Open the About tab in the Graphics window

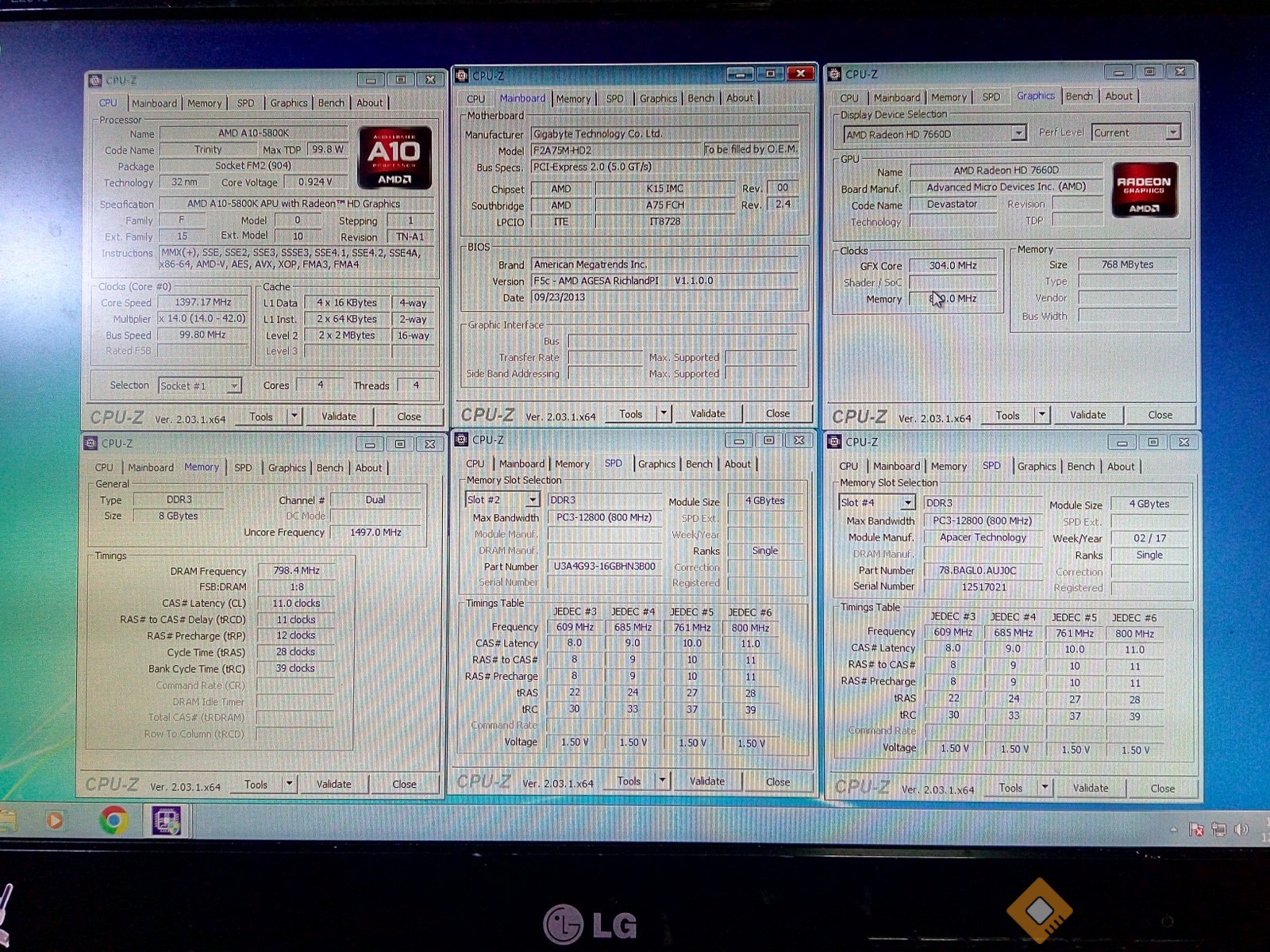click(x=1119, y=96)
